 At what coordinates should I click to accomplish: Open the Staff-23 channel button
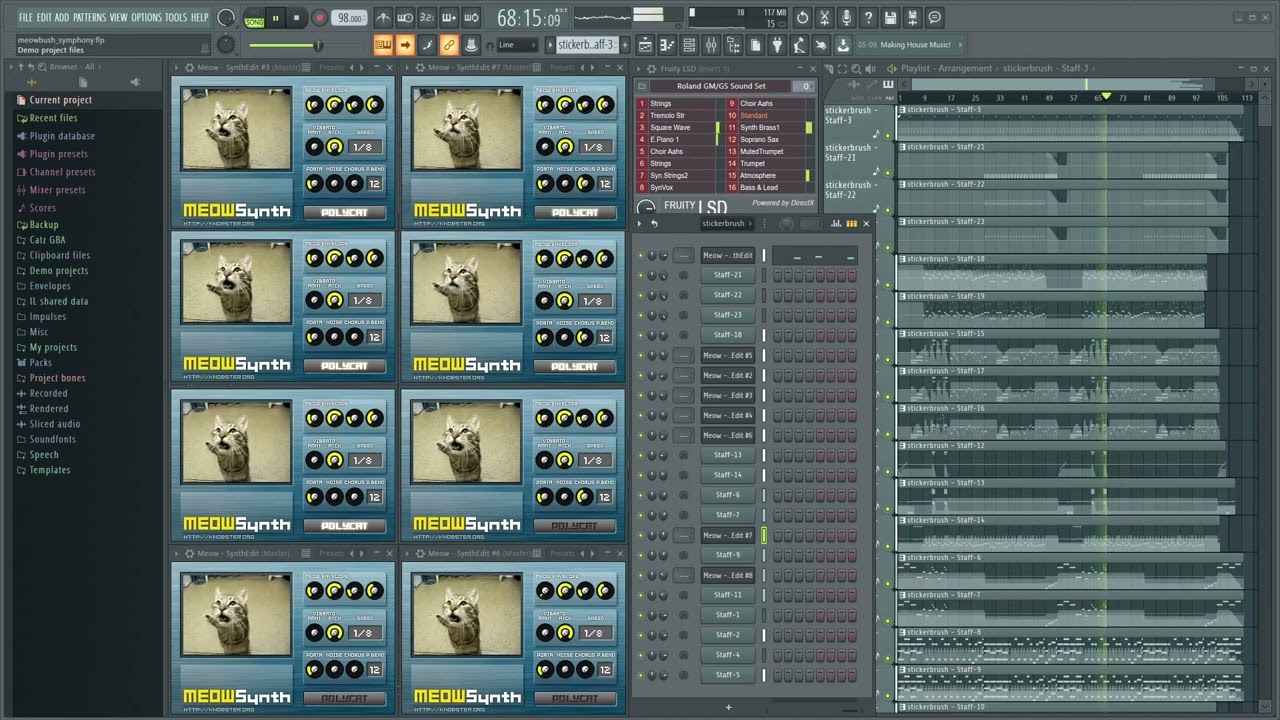pyautogui.click(x=728, y=315)
